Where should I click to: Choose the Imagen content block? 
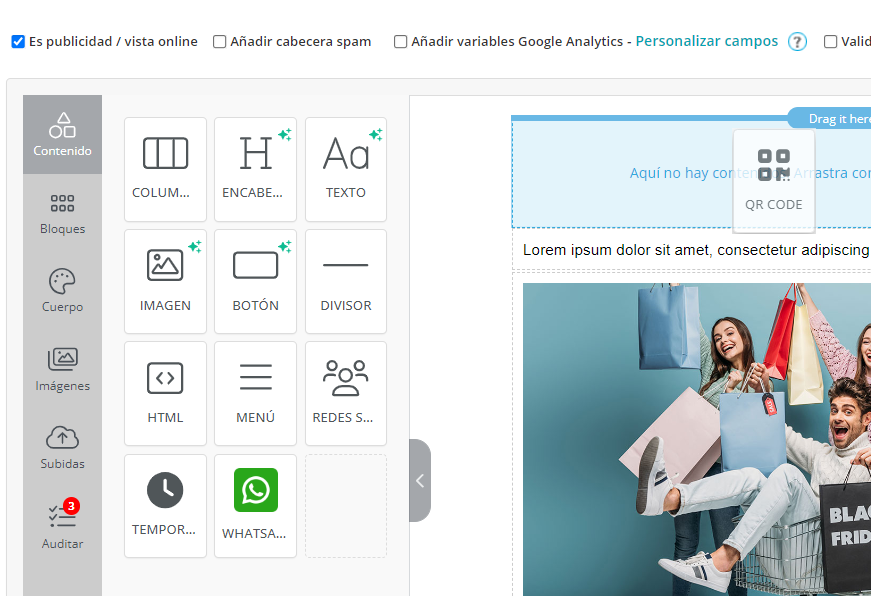click(x=165, y=281)
